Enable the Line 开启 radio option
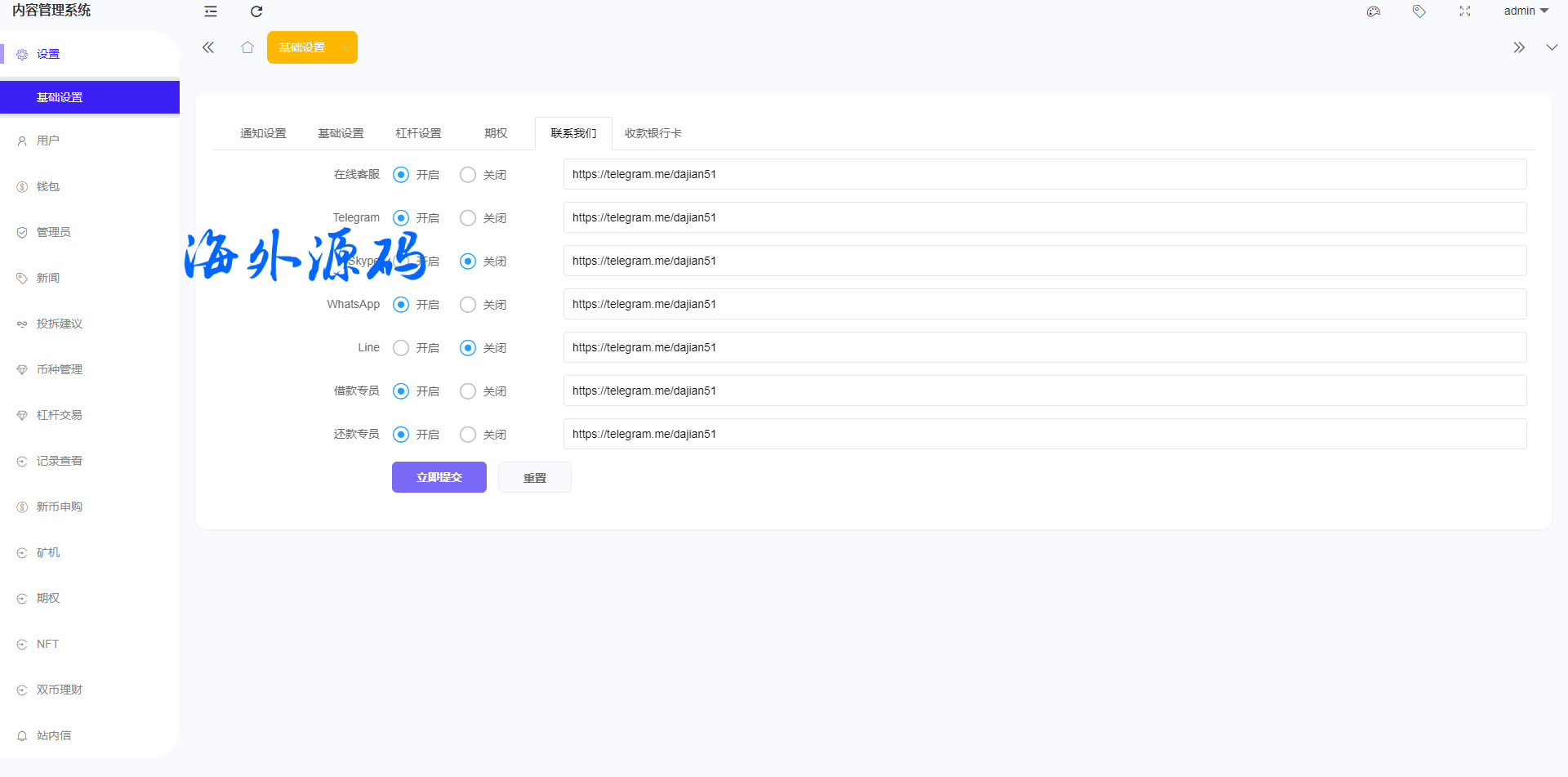This screenshot has height=777, width=1568. click(x=401, y=348)
